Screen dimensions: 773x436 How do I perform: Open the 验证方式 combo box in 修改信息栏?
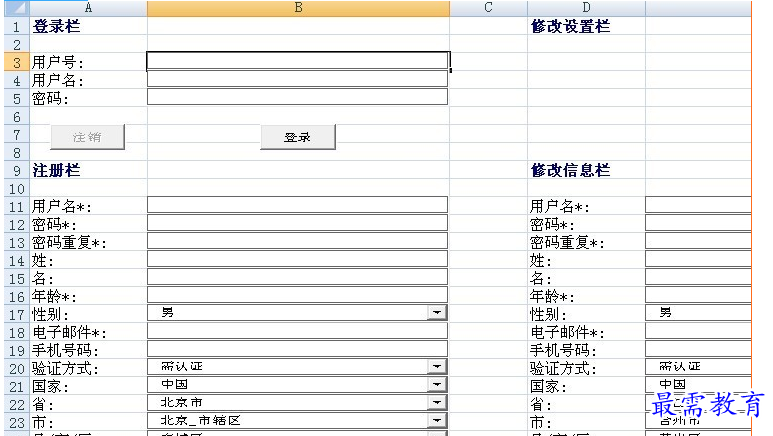pos(698,366)
